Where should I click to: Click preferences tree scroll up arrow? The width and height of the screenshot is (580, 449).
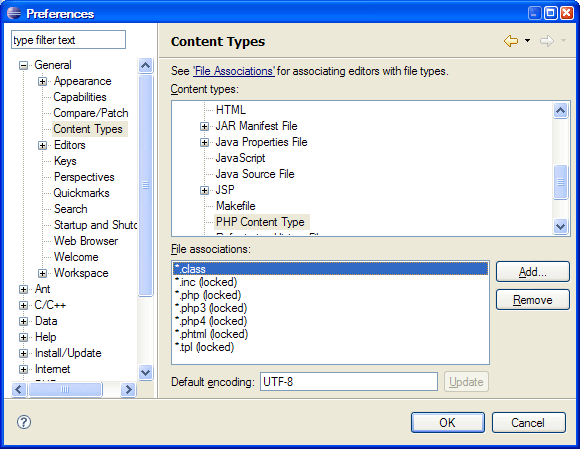point(145,65)
